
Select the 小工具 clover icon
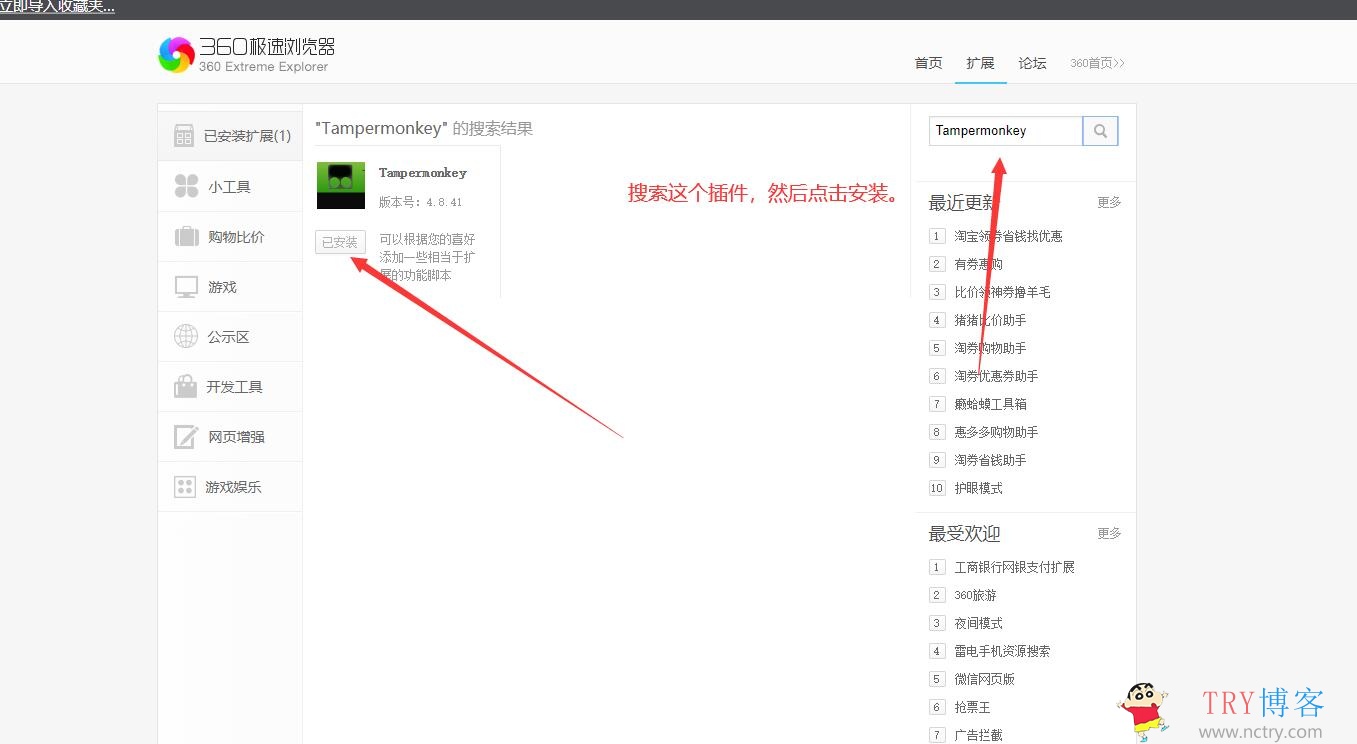[186, 186]
